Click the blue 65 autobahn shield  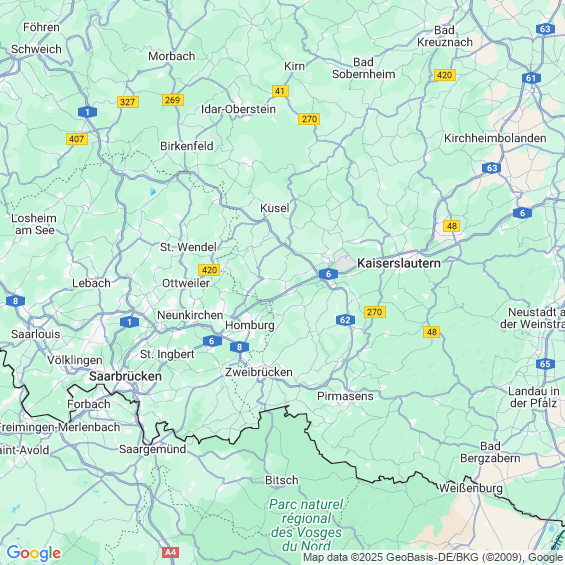tap(545, 364)
